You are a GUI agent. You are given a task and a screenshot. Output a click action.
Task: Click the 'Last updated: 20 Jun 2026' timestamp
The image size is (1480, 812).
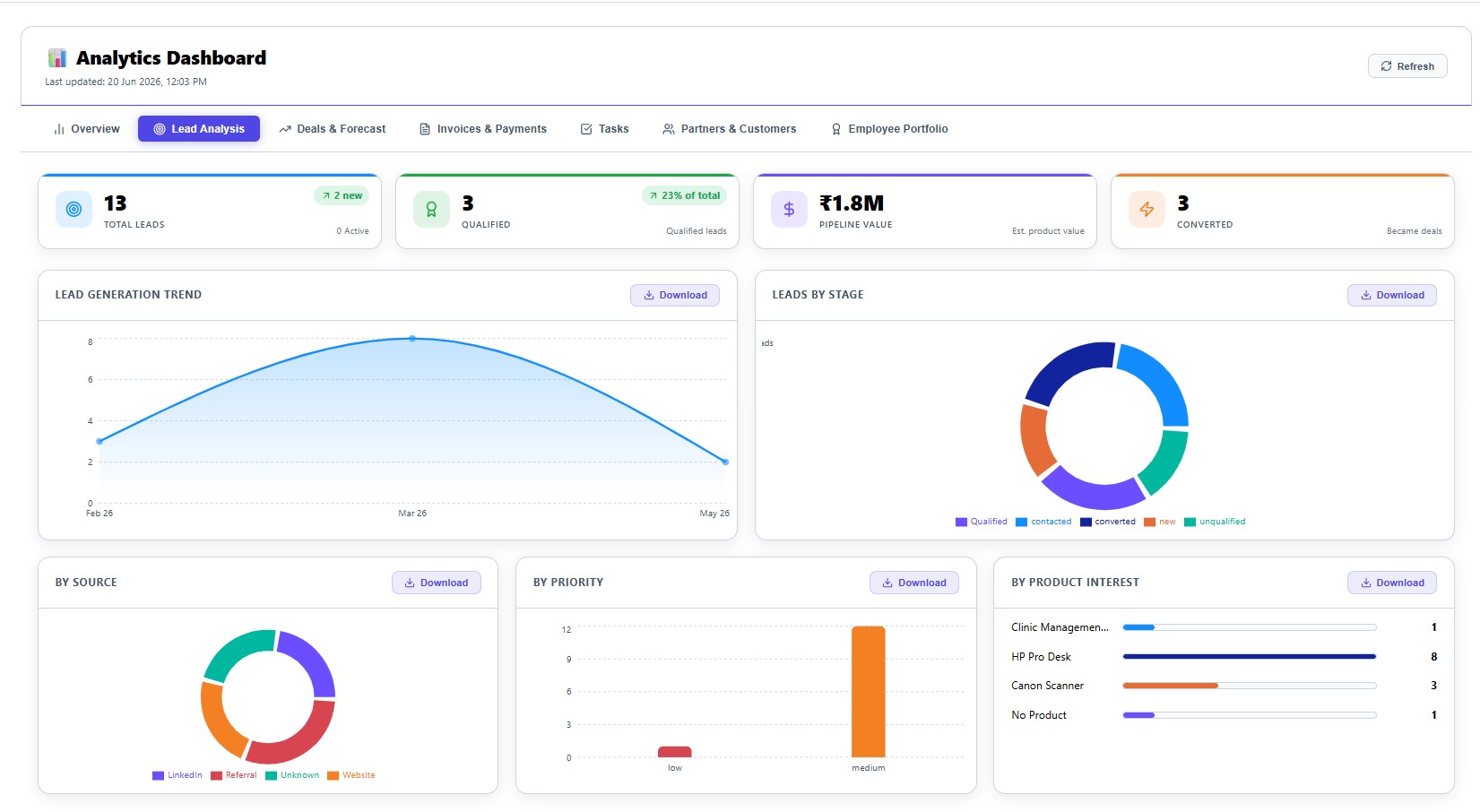point(125,82)
